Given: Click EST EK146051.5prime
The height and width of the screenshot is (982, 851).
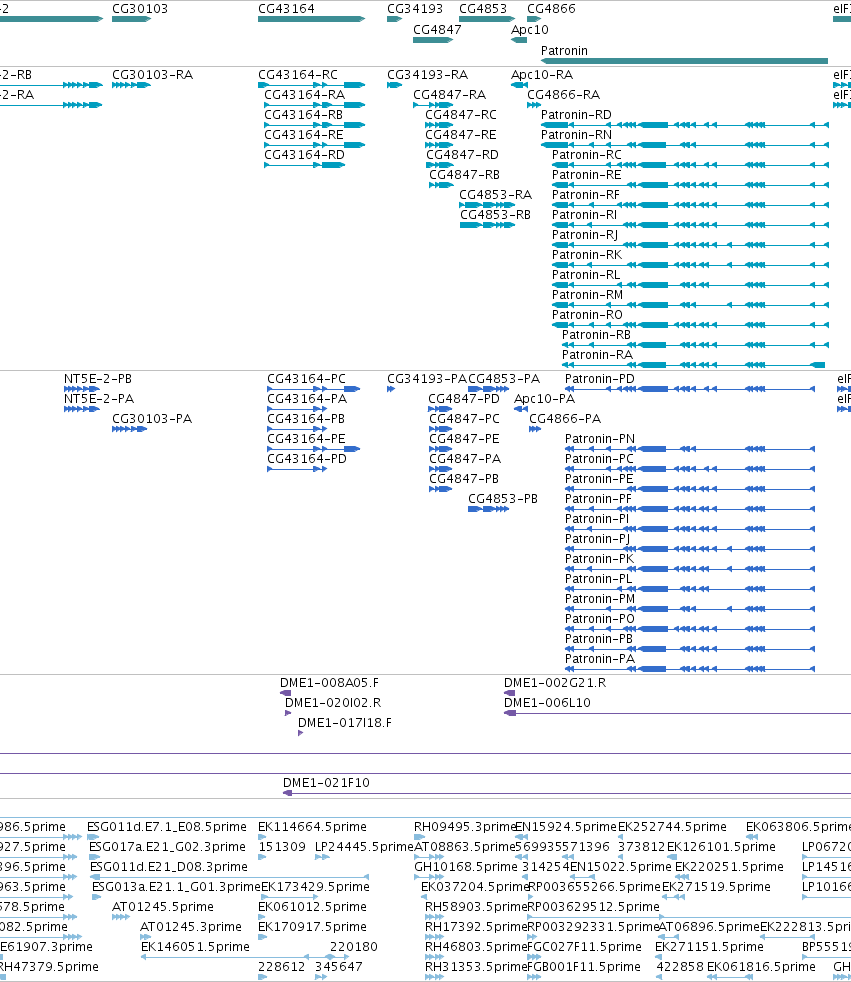Looking at the screenshot, I should point(195,948).
